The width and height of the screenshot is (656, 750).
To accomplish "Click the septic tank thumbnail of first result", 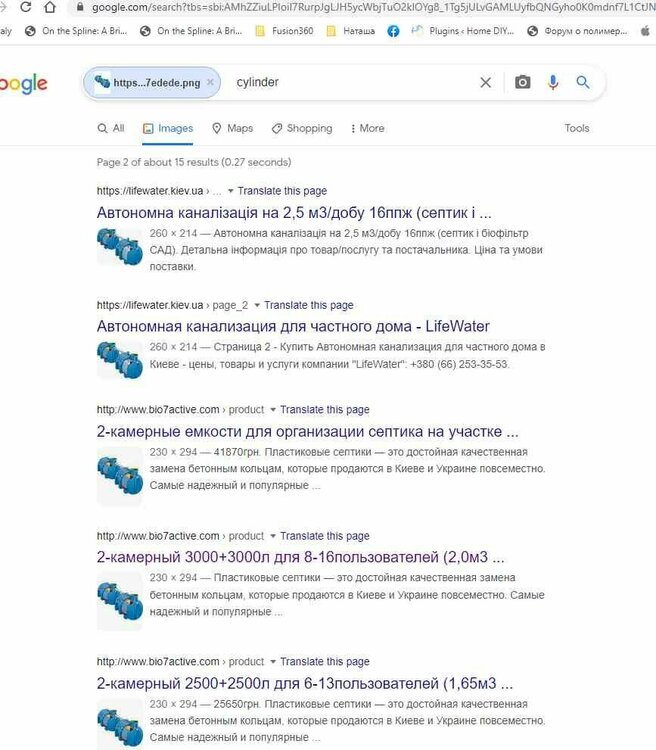I will pyautogui.click(x=120, y=246).
